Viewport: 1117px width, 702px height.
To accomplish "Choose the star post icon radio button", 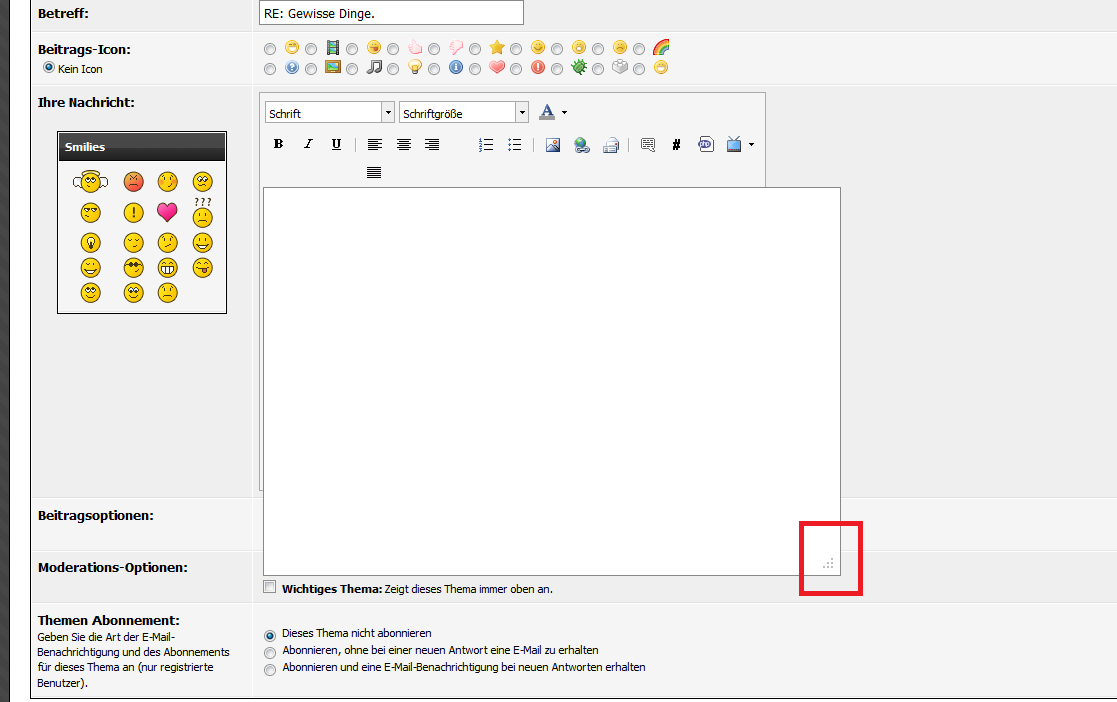I will pyautogui.click(x=475, y=48).
